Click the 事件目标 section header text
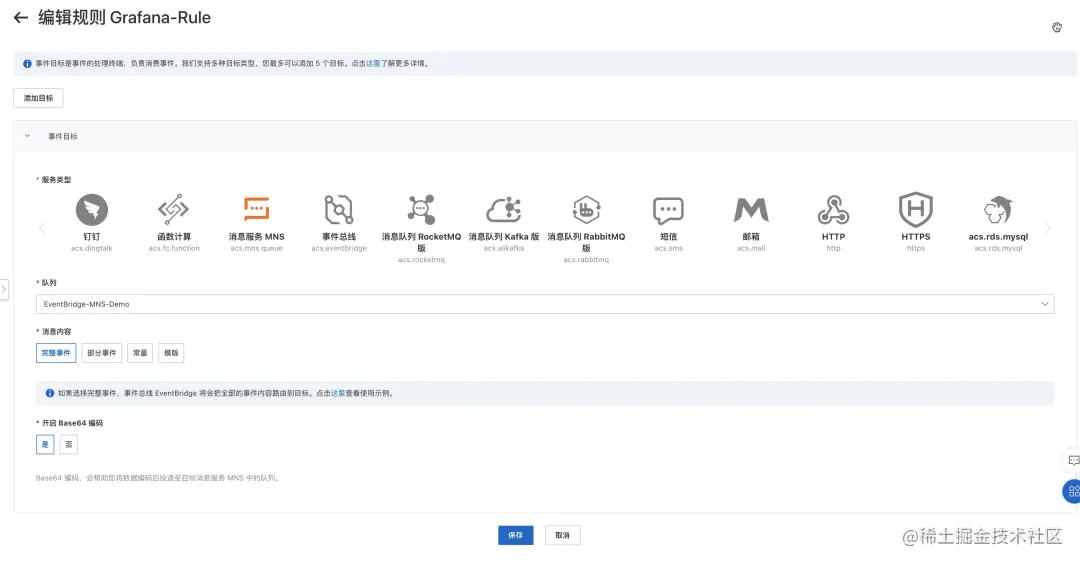The width and height of the screenshot is (1080, 564). pos(63,136)
